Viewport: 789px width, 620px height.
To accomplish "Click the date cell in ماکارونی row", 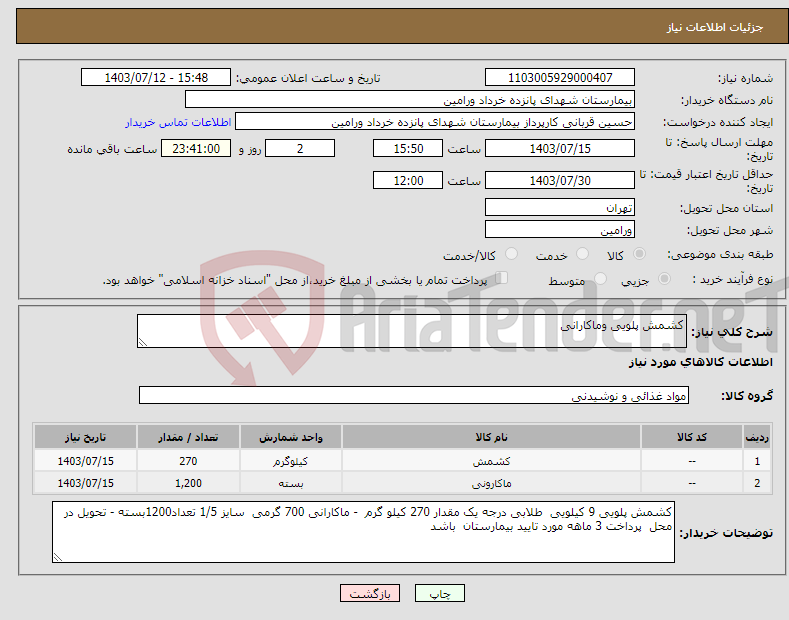I will pyautogui.click(x=85, y=483).
